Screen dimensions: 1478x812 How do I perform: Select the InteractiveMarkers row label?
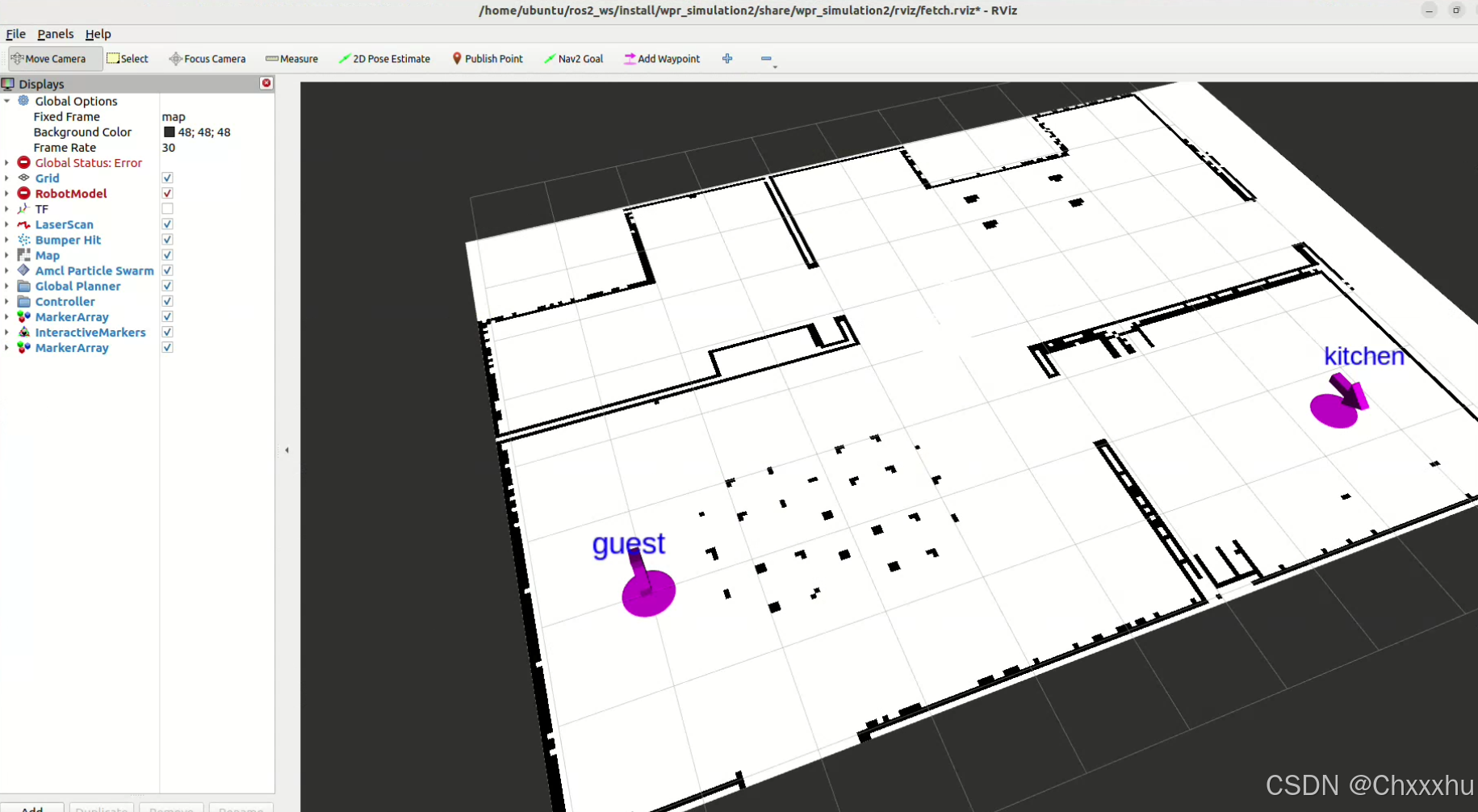coord(90,332)
